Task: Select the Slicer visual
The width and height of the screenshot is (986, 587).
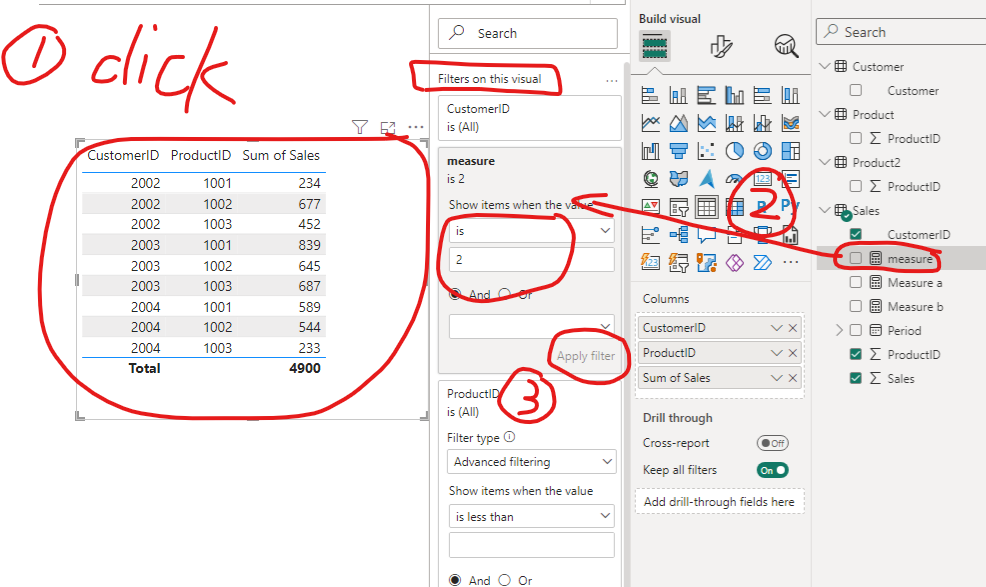Action: coord(679,207)
